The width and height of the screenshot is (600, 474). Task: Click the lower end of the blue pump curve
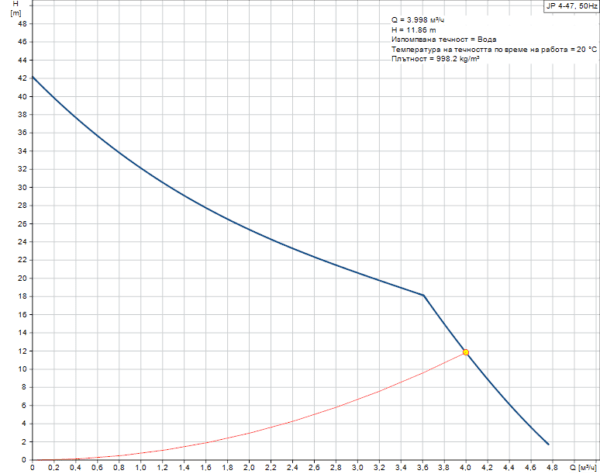[548, 444]
